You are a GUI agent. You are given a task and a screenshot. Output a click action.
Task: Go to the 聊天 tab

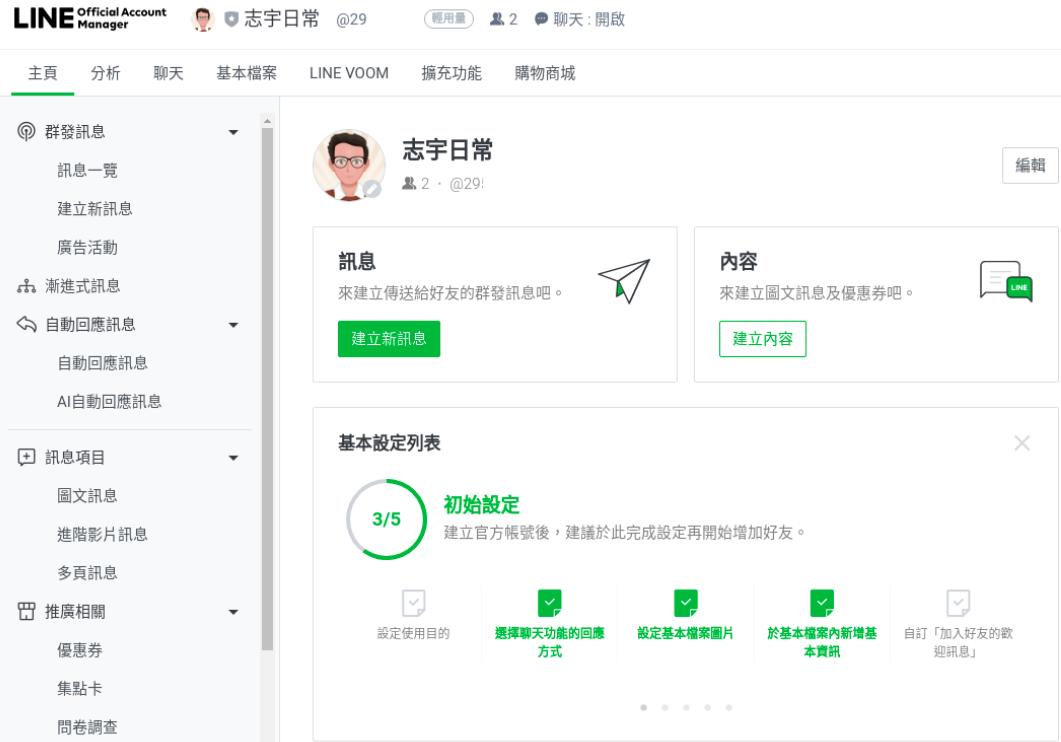pyautogui.click(x=168, y=73)
